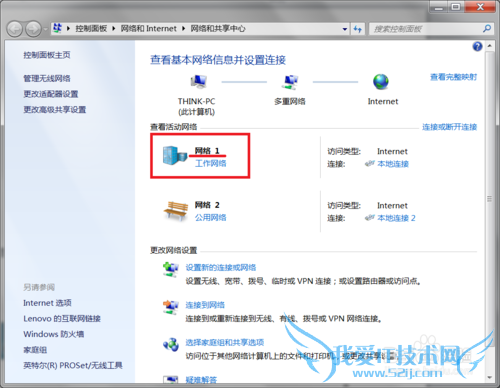Open 管理无线网络 in the sidebar
Image resolution: width=500 pixels, height=388 pixels.
47,78
